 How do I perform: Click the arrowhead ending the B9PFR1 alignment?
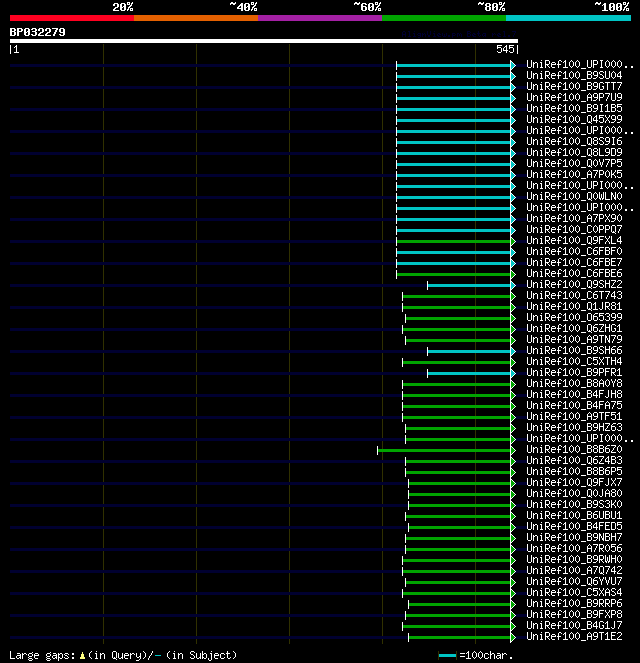coord(513,373)
